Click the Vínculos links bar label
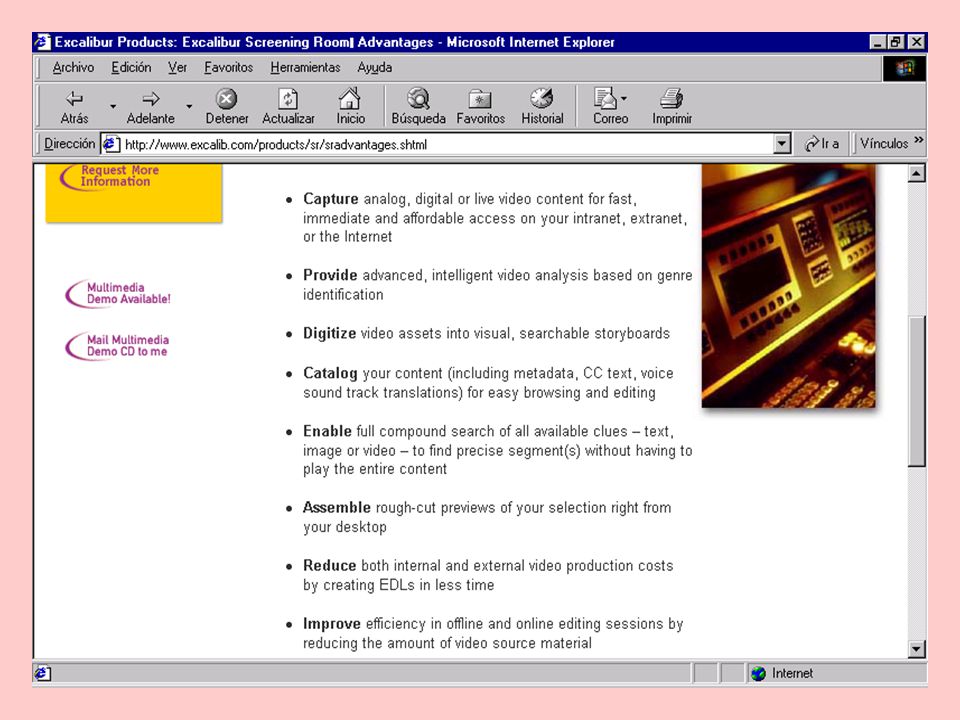Viewport: 960px width, 720px height. coord(883,144)
